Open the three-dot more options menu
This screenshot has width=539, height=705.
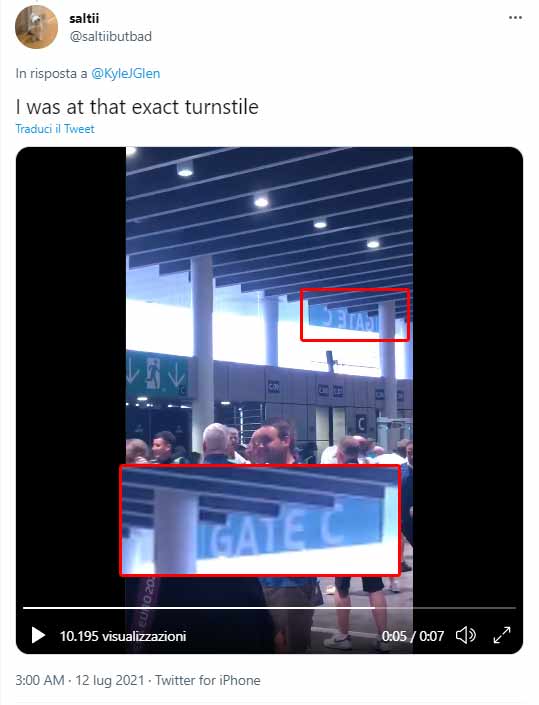coord(515,18)
